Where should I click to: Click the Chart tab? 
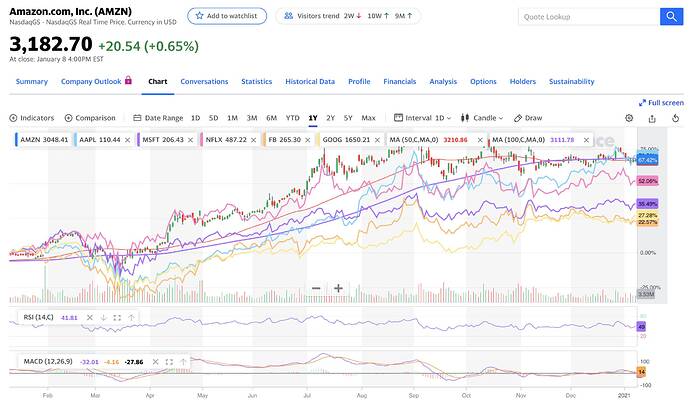click(158, 81)
